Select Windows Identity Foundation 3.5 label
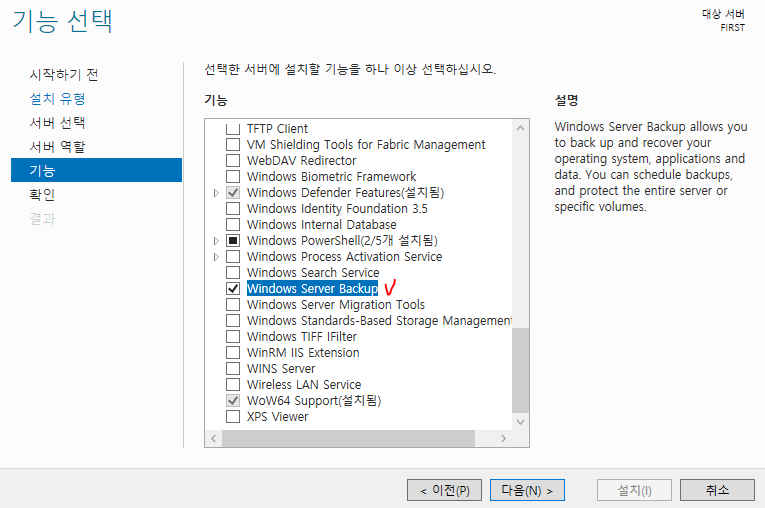This screenshot has width=765, height=508. (337, 208)
